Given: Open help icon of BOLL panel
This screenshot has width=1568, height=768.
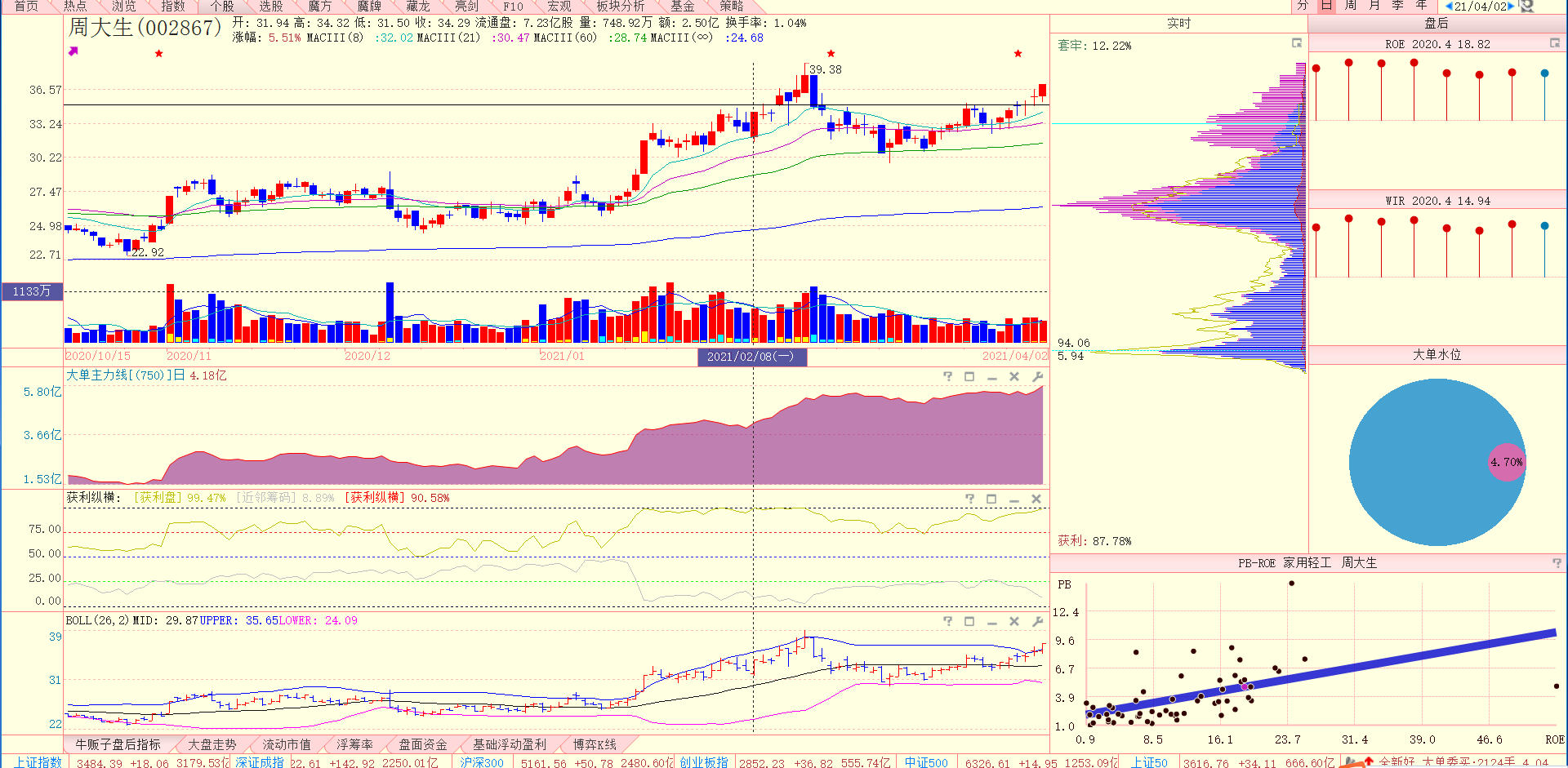Looking at the screenshot, I should click(947, 621).
